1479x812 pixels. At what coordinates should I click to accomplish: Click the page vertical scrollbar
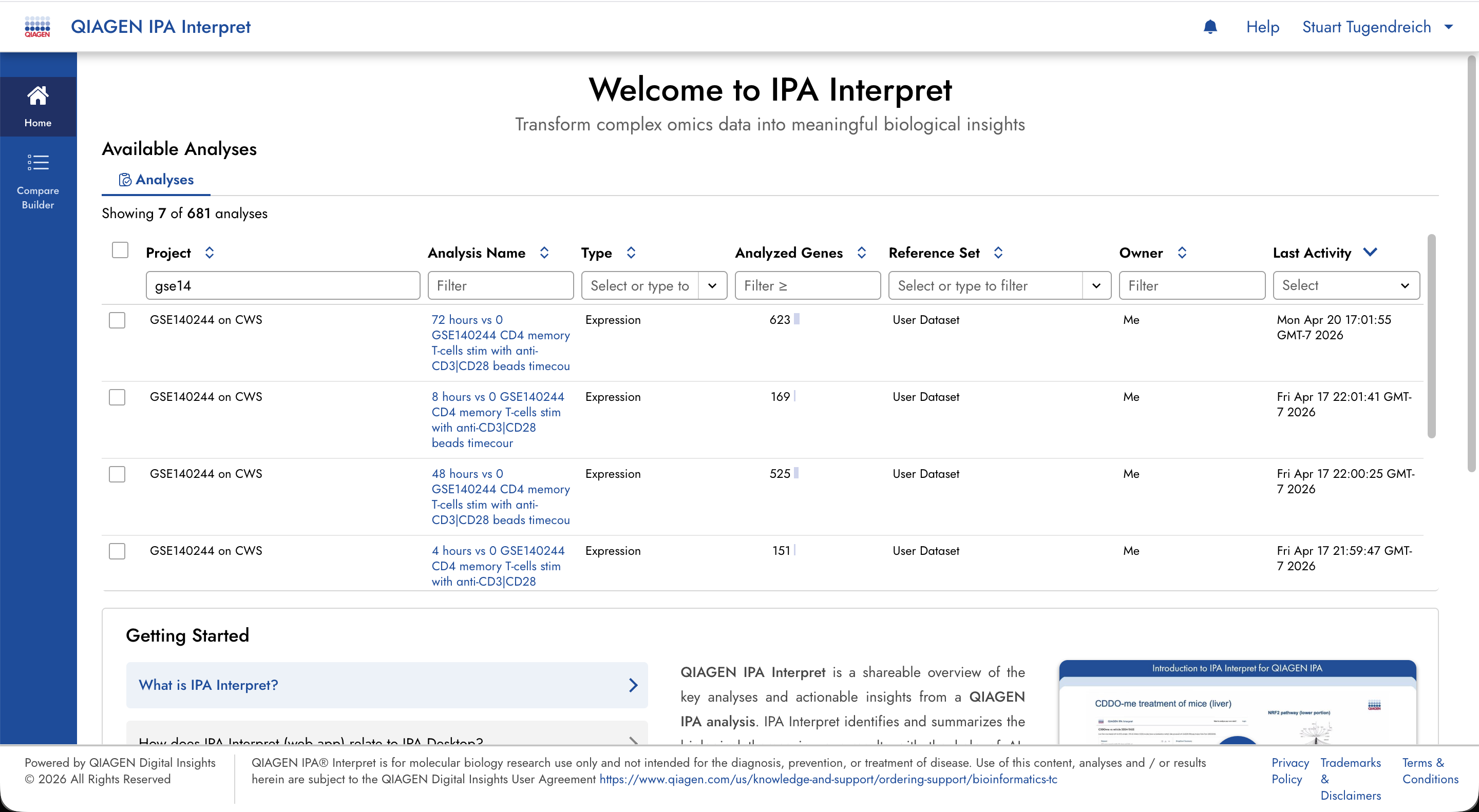pyautogui.click(x=1471, y=264)
